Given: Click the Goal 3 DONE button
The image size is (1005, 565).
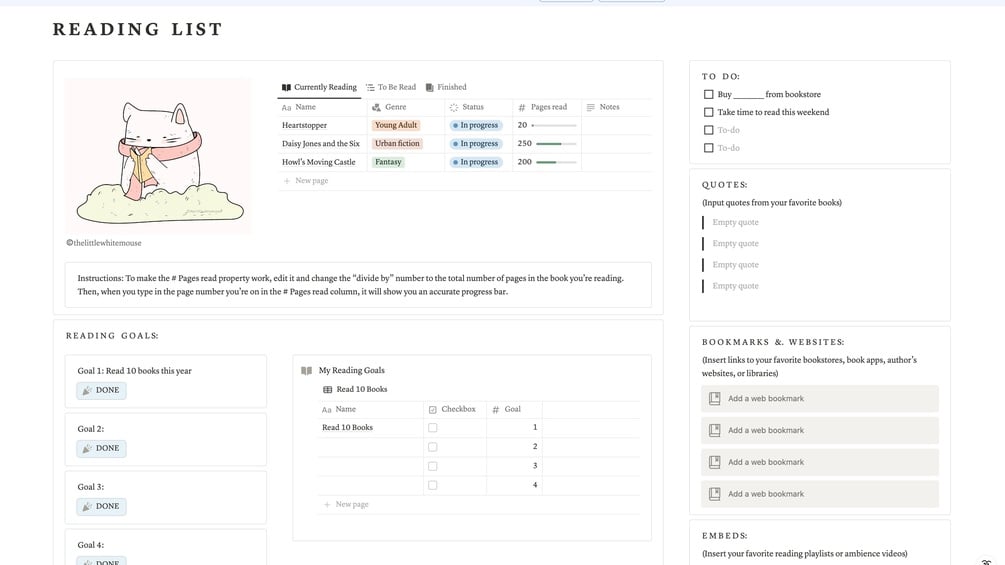Looking at the screenshot, I should click(101, 506).
